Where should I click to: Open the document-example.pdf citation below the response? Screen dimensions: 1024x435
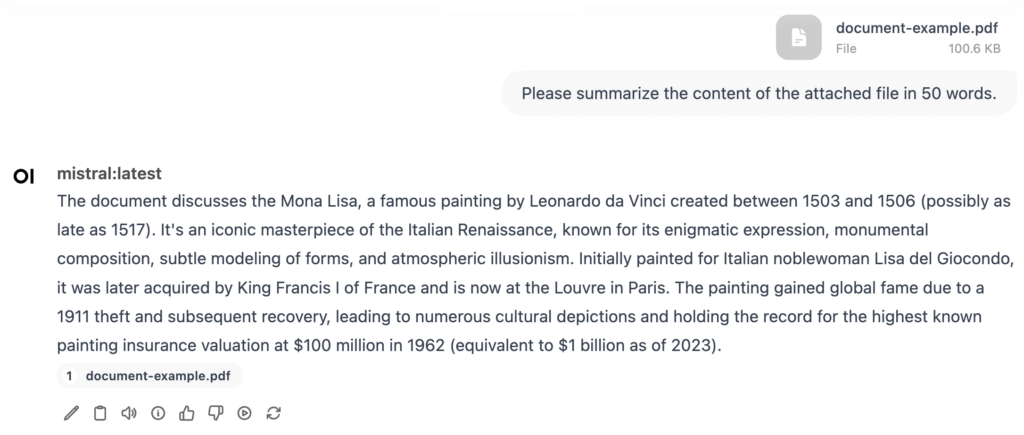click(x=160, y=376)
